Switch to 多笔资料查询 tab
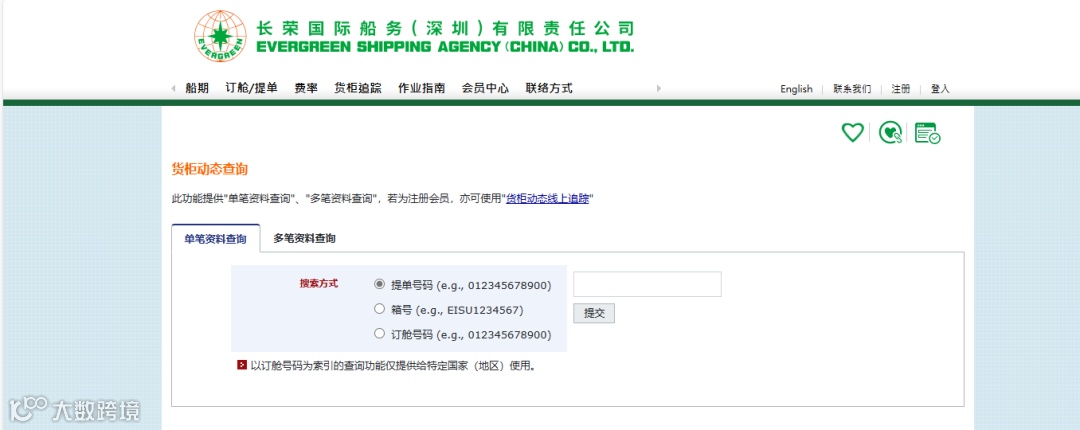1080x430 pixels. 304,238
